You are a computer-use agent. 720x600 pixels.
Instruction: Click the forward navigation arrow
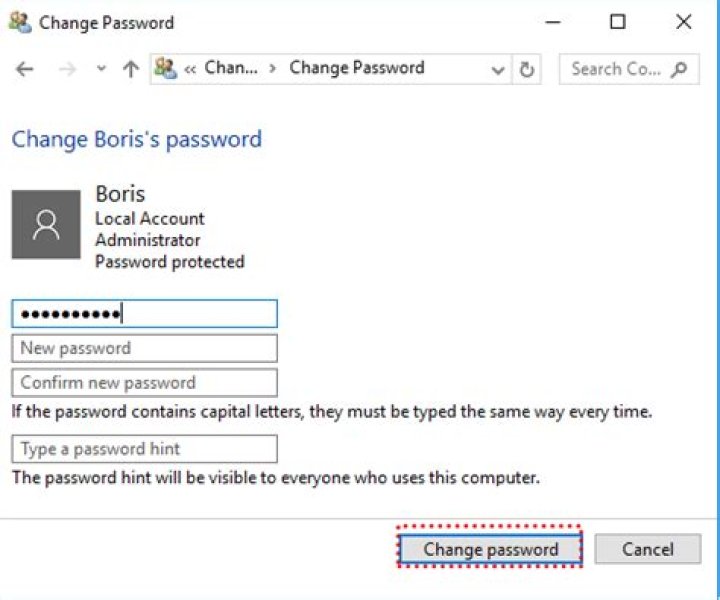point(67,69)
